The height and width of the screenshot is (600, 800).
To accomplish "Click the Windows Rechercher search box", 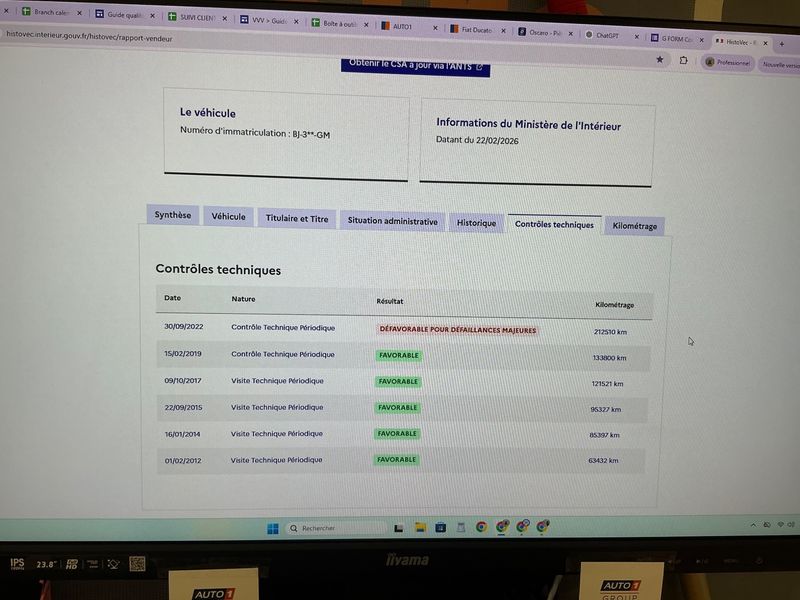I will (x=336, y=528).
